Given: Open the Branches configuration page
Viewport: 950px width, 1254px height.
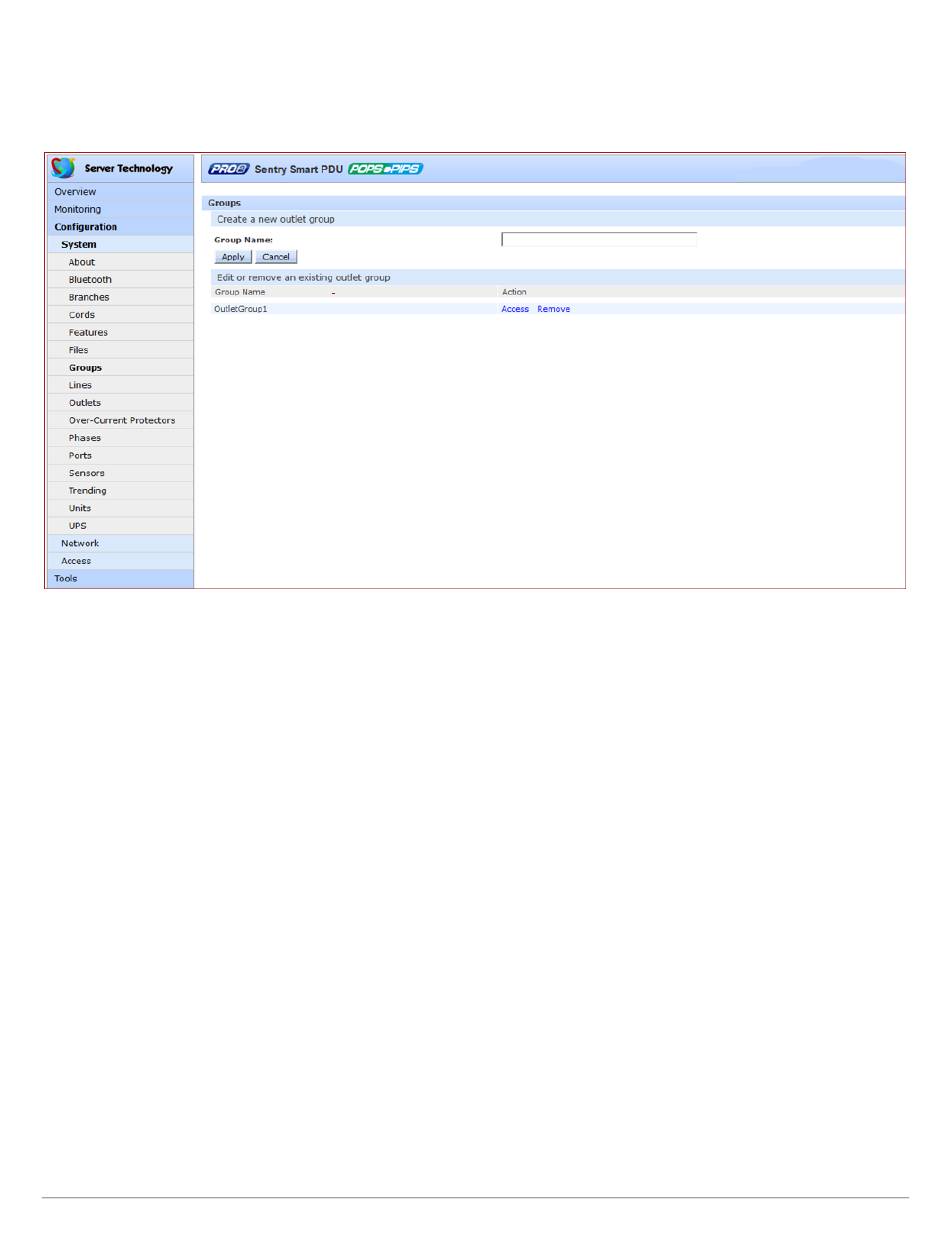Looking at the screenshot, I should [x=120, y=297].
